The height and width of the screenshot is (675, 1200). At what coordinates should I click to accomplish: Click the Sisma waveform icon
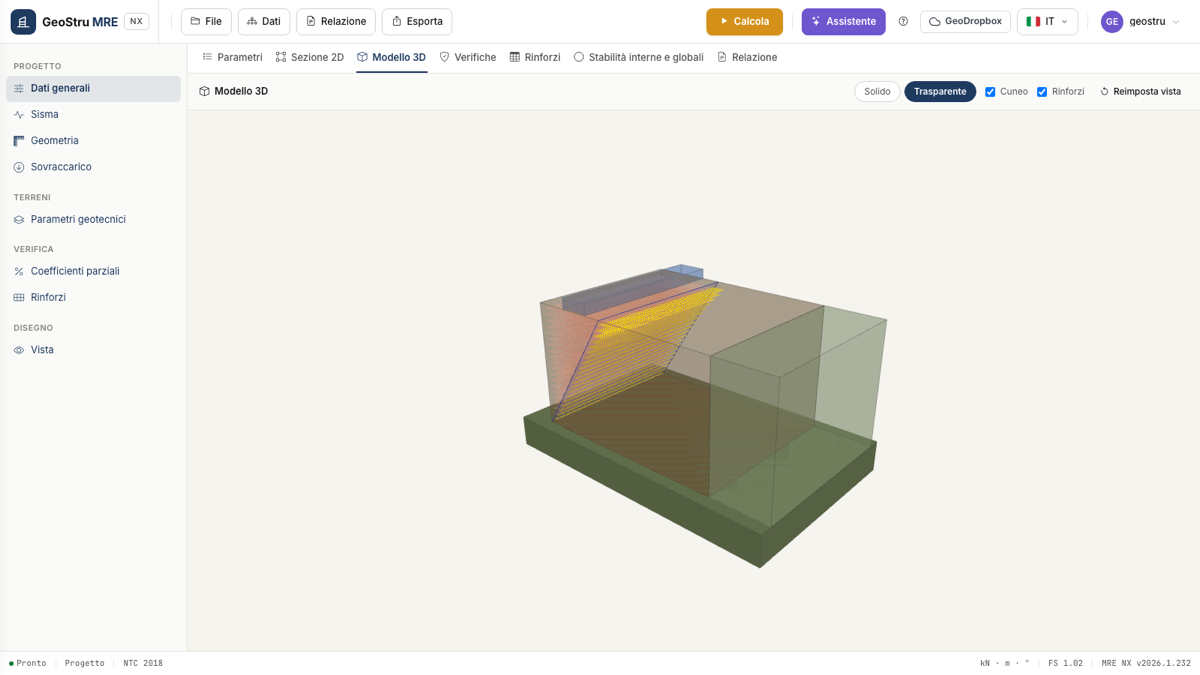19,115
